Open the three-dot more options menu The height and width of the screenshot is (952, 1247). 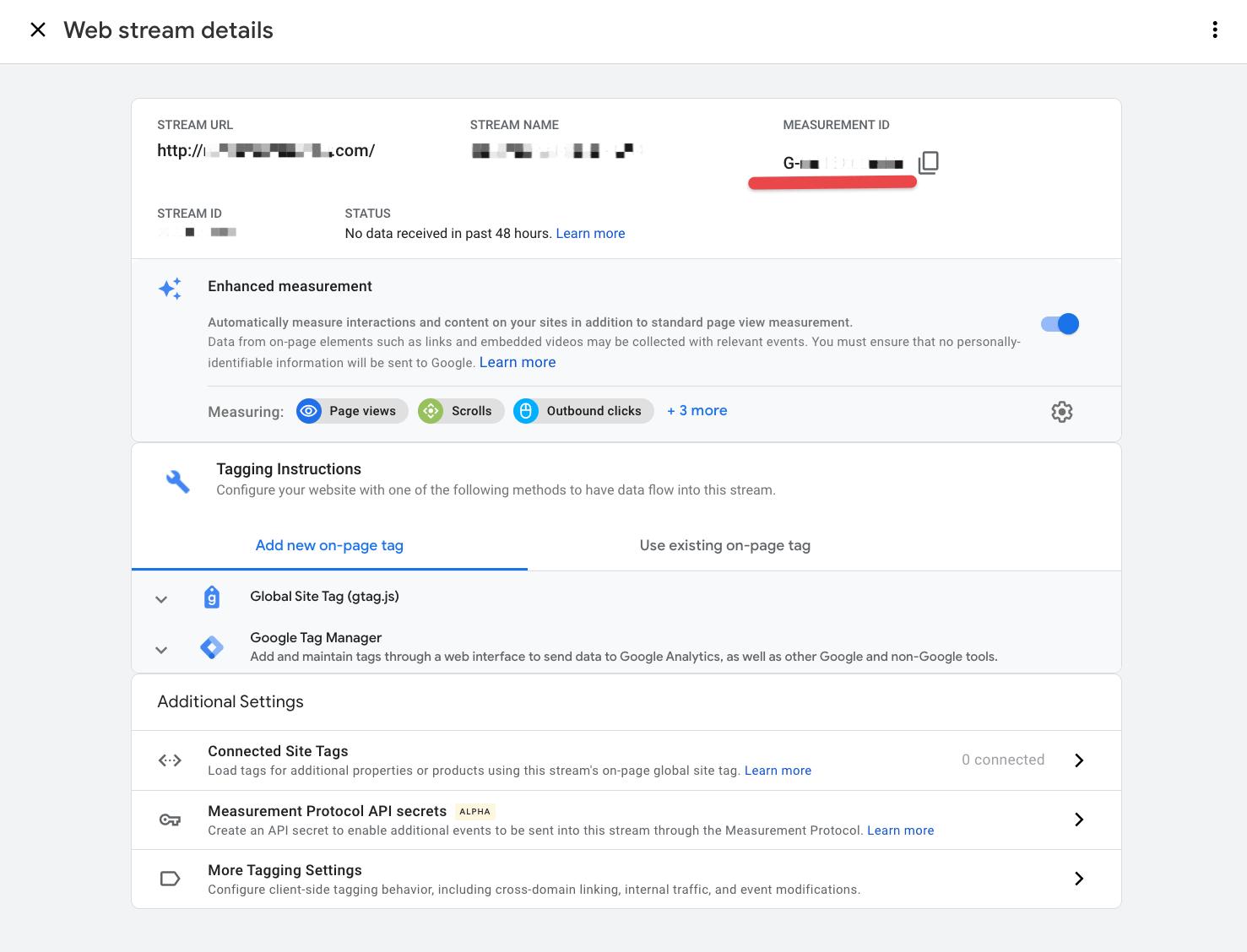(x=1215, y=30)
